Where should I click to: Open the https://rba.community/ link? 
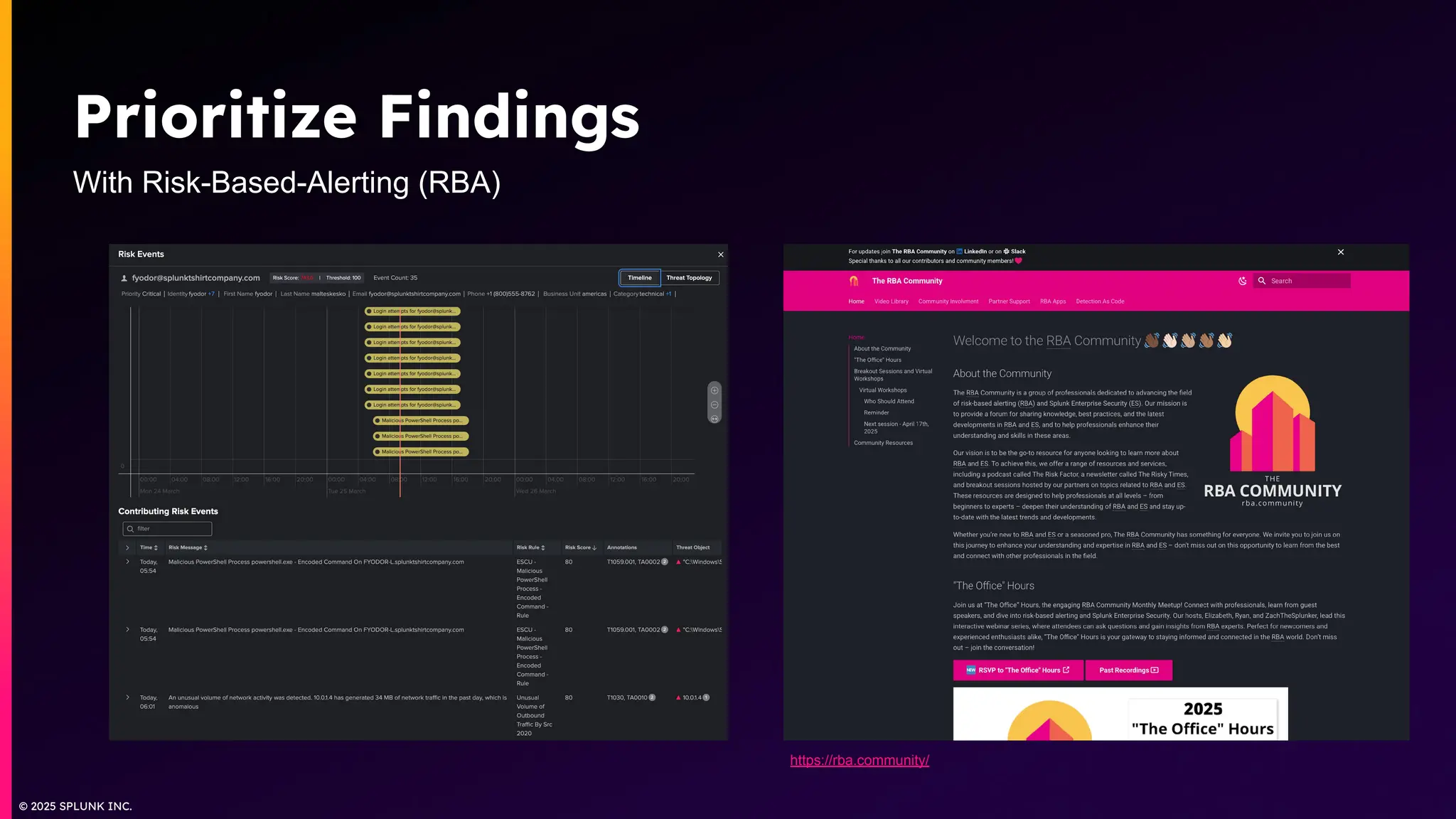click(860, 761)
